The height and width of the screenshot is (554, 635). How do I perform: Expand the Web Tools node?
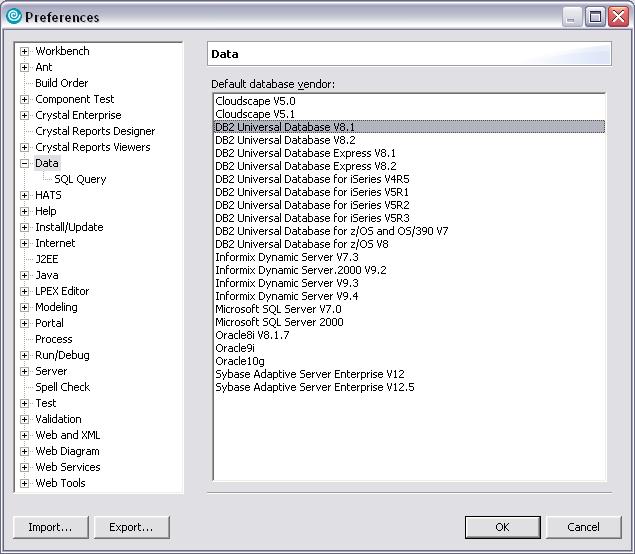point(24,483)
